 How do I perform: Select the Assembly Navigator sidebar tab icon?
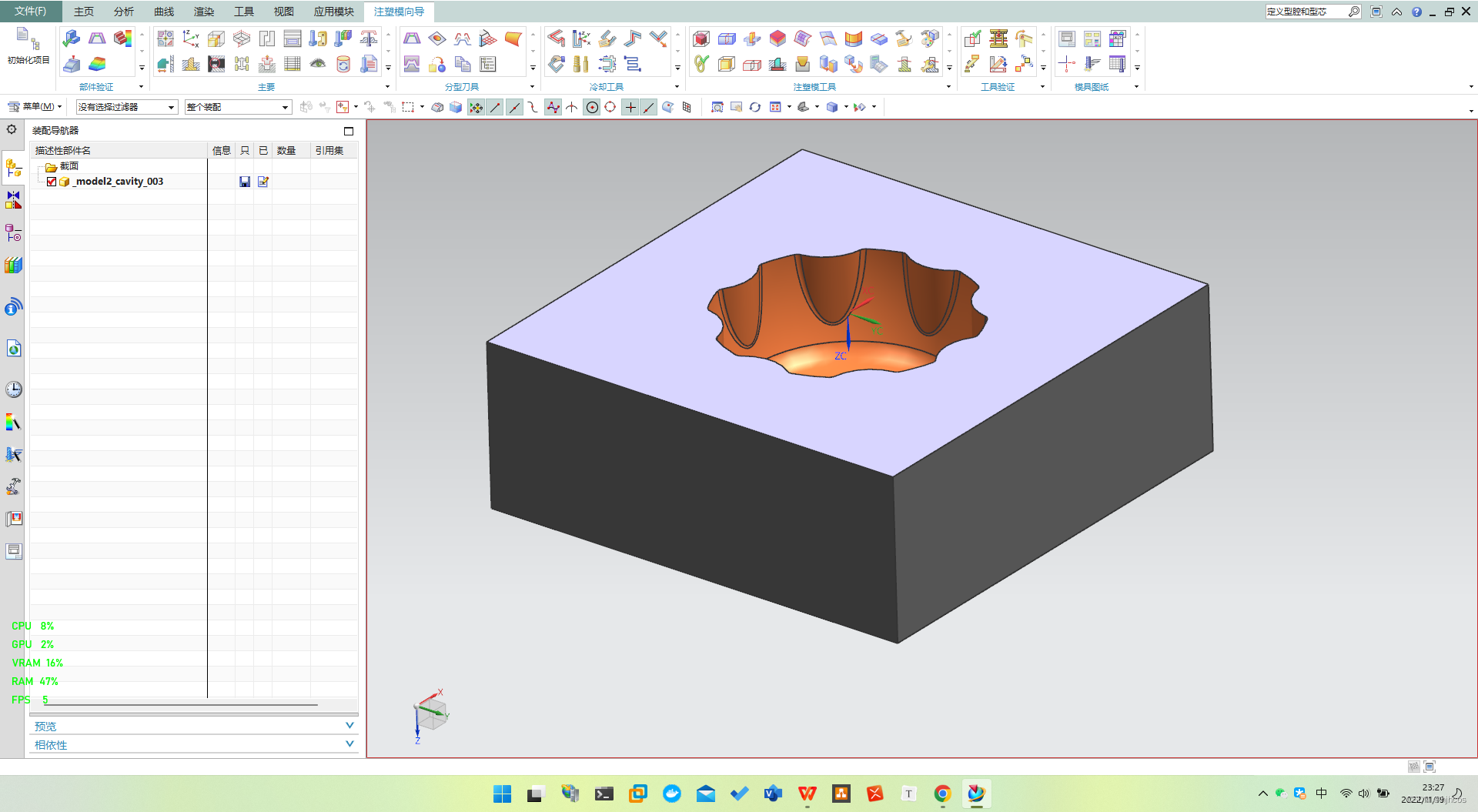[14, 168]
